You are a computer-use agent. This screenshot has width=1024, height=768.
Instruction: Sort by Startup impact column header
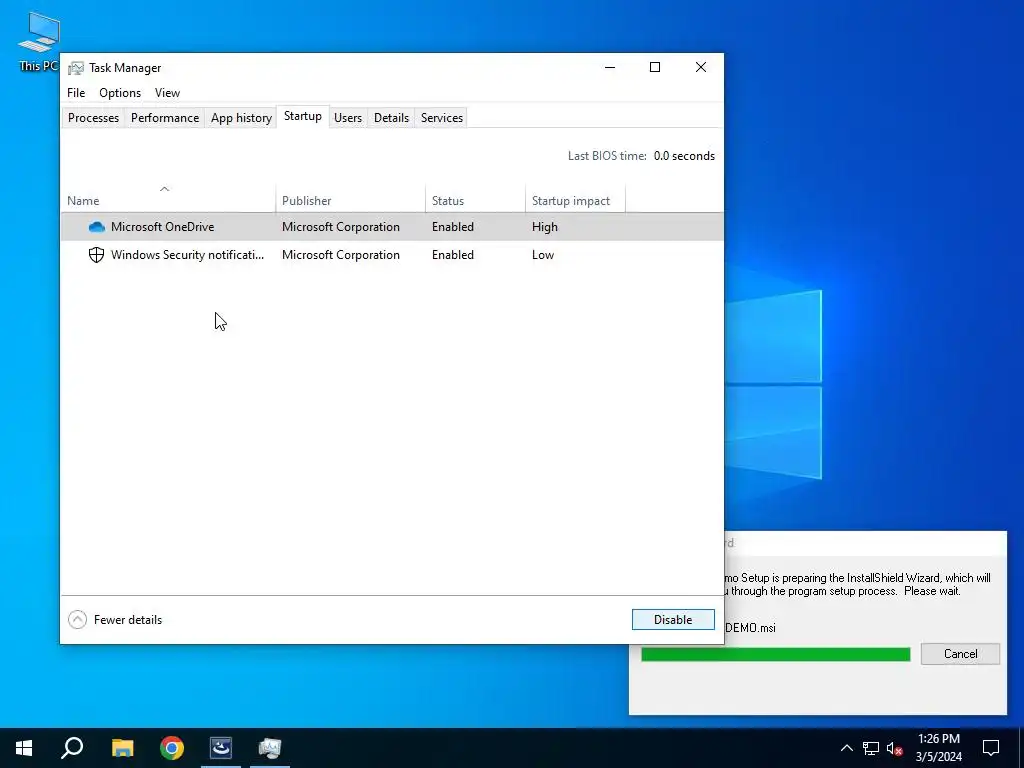click(575, 199)
